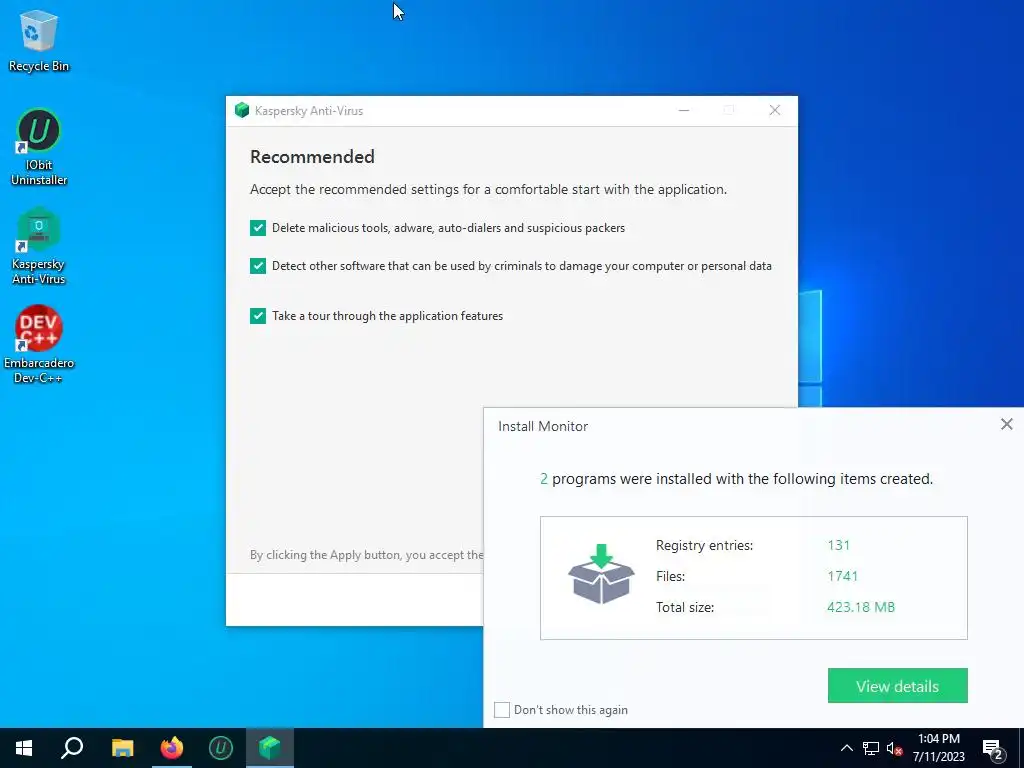Uncheck Detect other software option
Viewport: 1024px width, 768px height.
click(258, 266)
